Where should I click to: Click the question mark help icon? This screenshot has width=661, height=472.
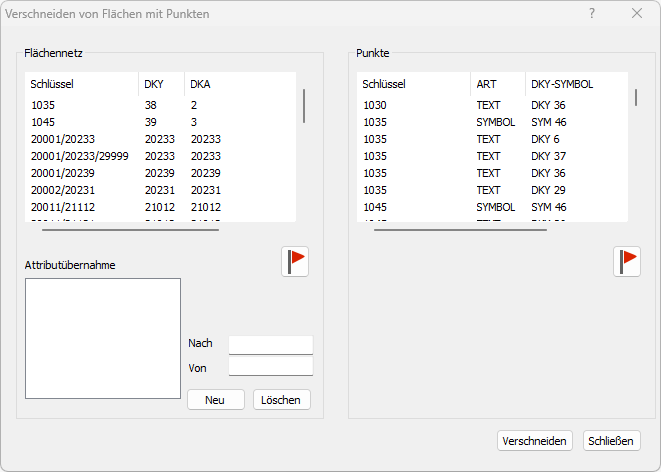(592, 13)
